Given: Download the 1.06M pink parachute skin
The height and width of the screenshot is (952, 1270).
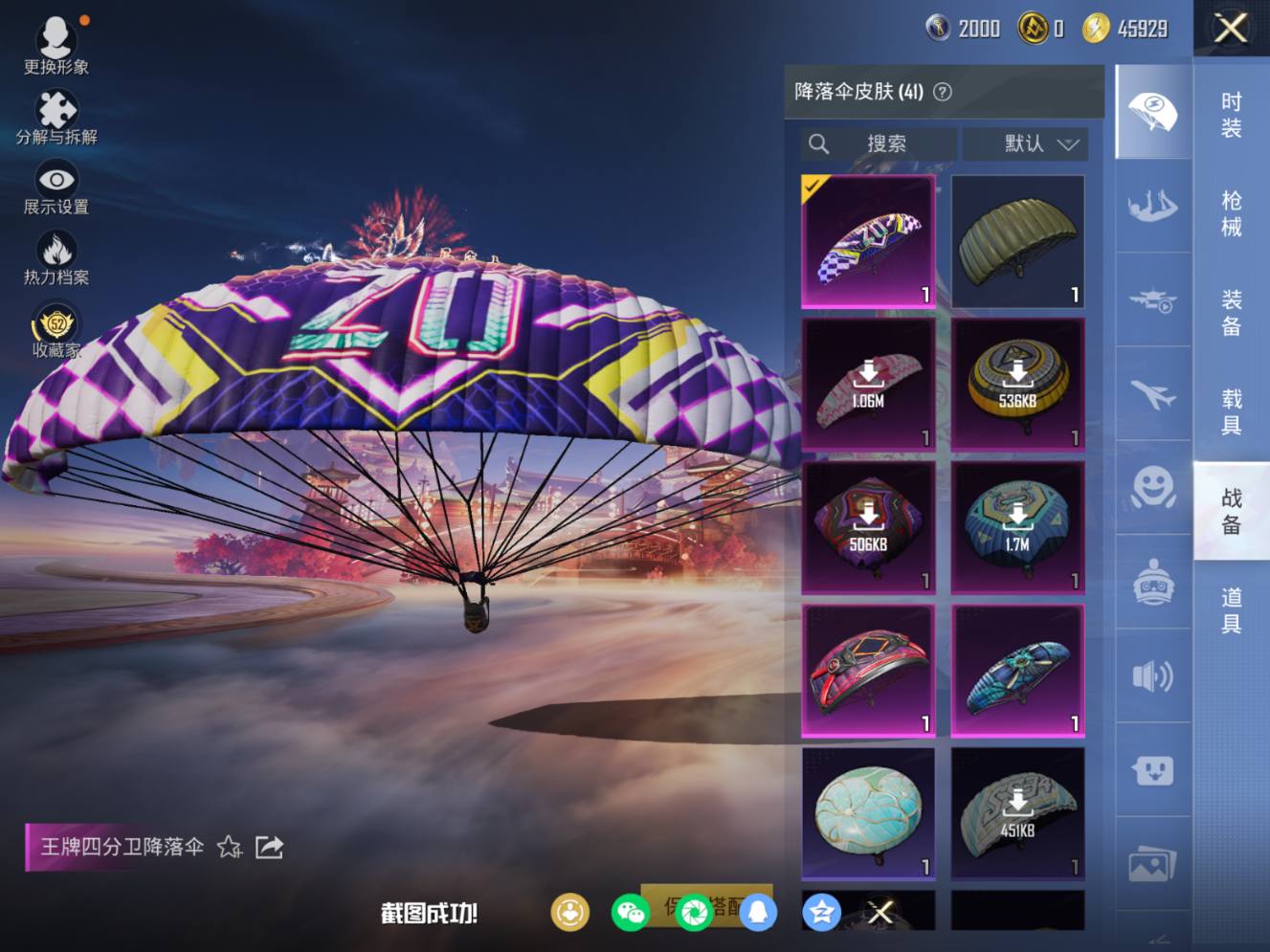Looking at the screenshot, I should coord(868,385).
